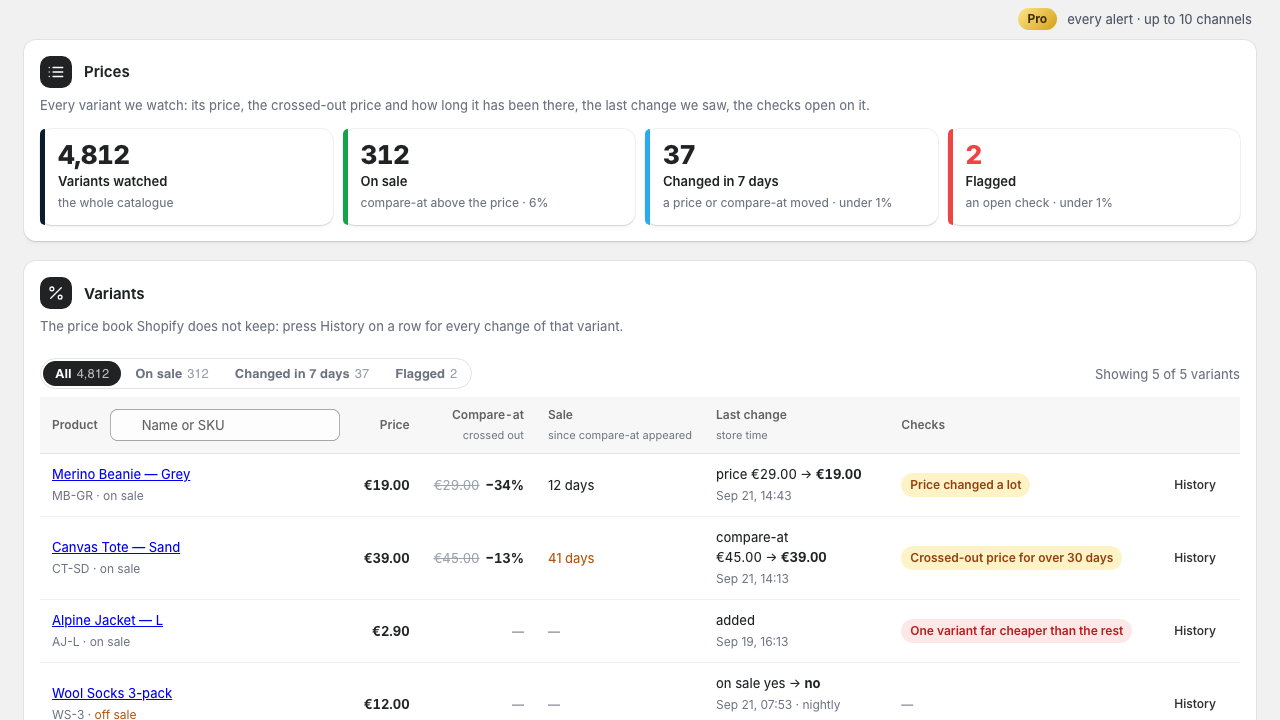Click 'One variant far cheaper than the rest' badge
This screenshot has width=1280, height=720.
[x=1016, y=631]
